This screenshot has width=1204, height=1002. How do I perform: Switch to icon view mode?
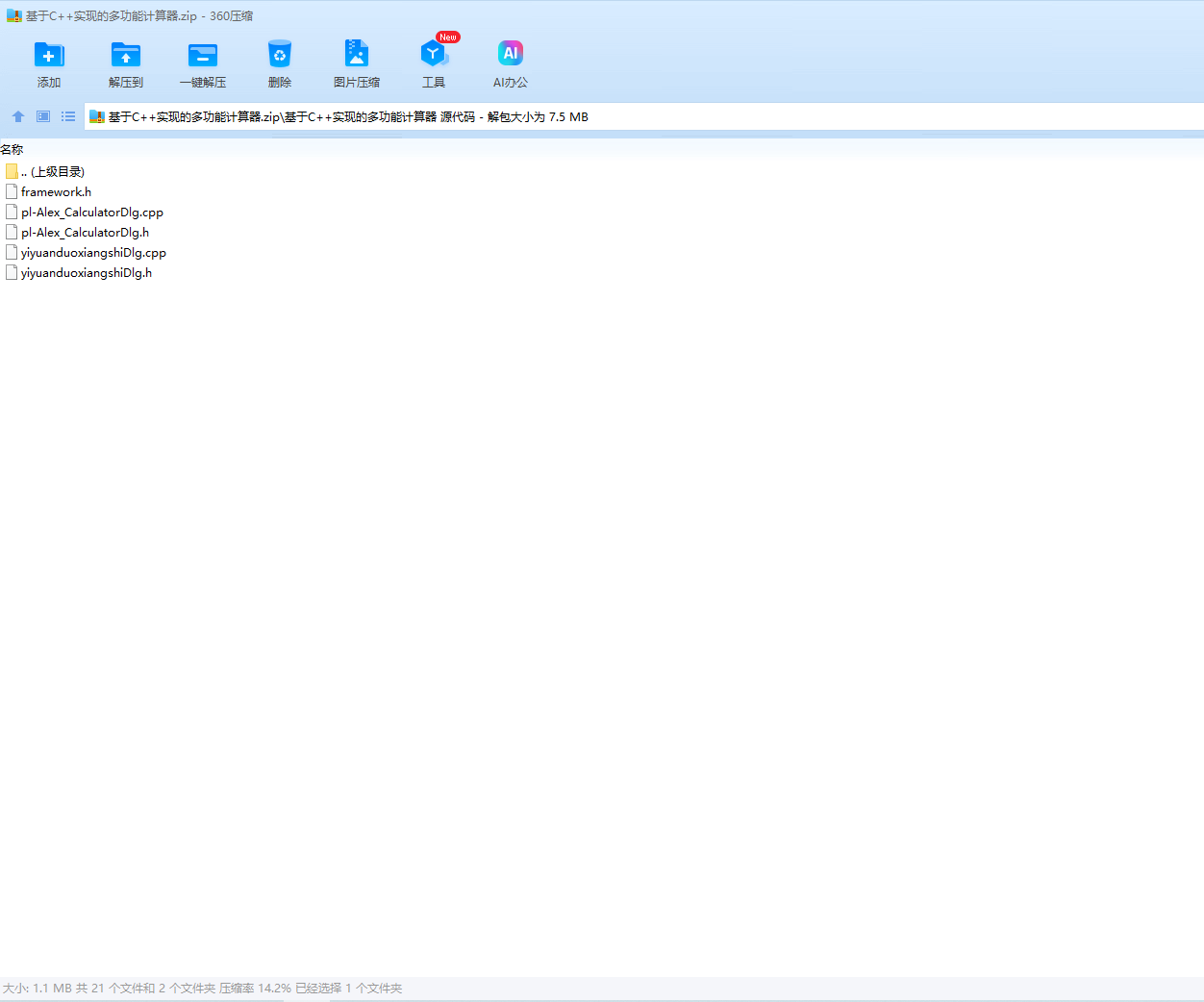pyautogui.click(x=43, y=116)
